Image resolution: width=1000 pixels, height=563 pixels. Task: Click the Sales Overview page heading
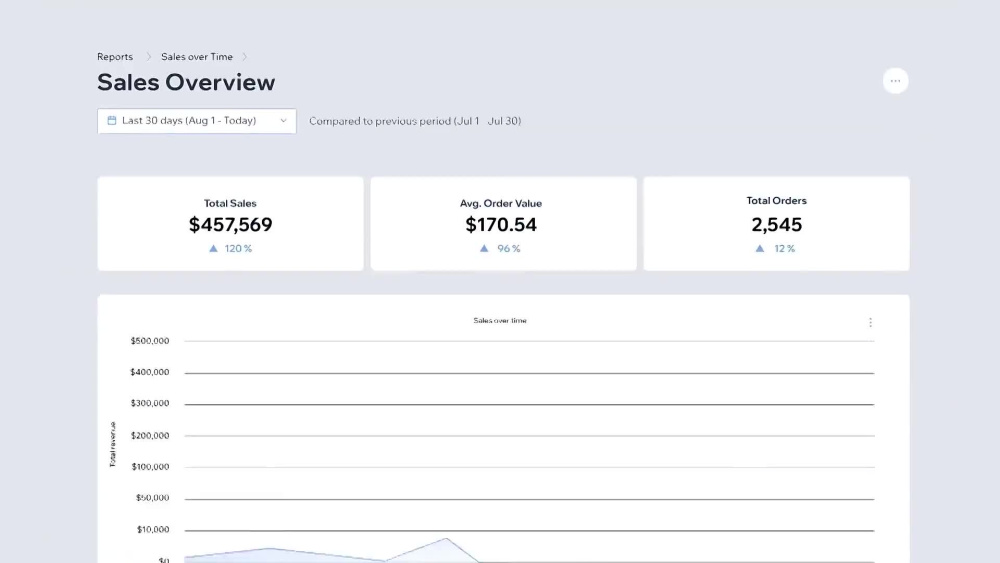(x=186, y=82)
